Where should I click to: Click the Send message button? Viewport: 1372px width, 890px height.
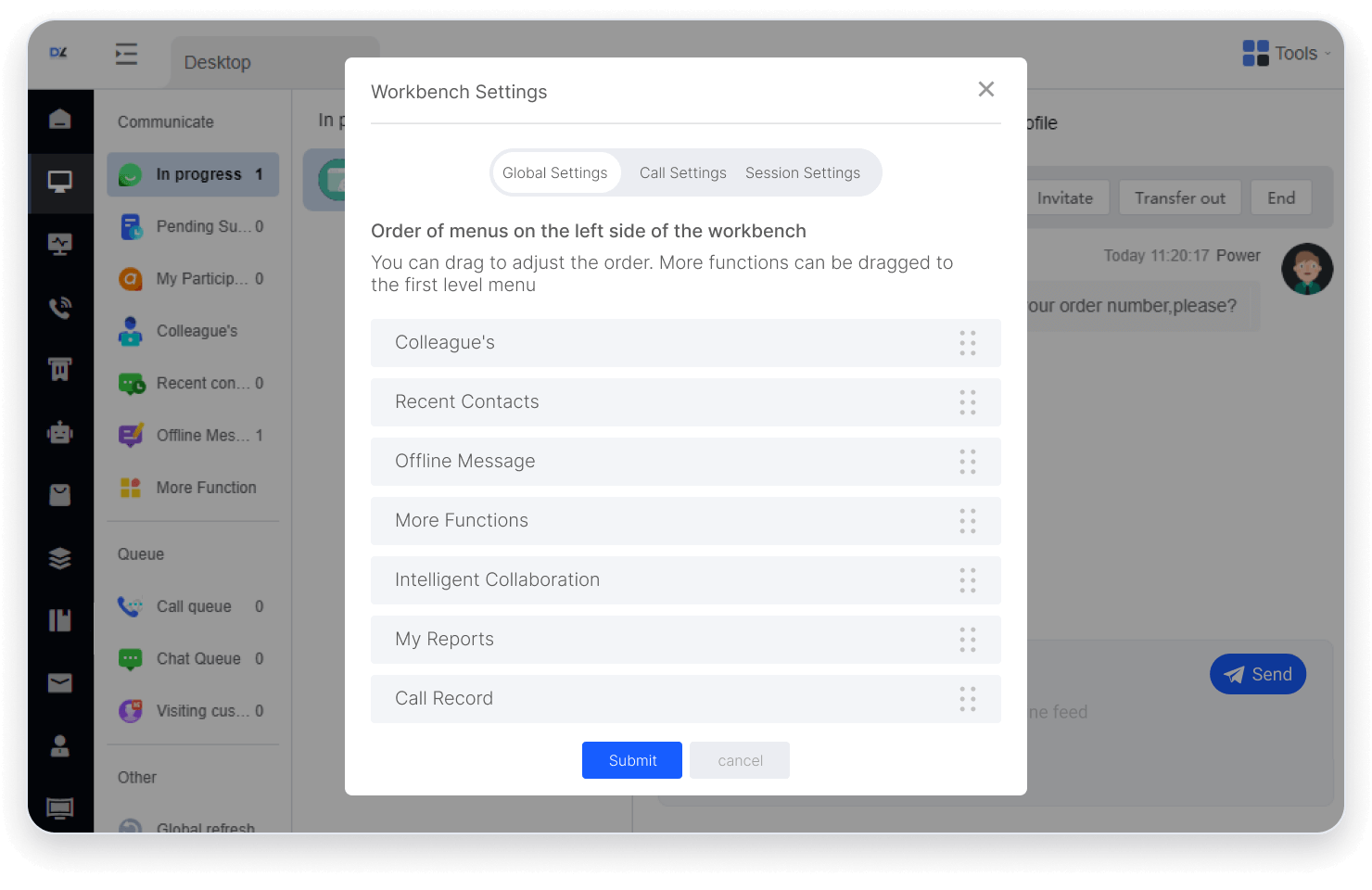click(1257, 675)
